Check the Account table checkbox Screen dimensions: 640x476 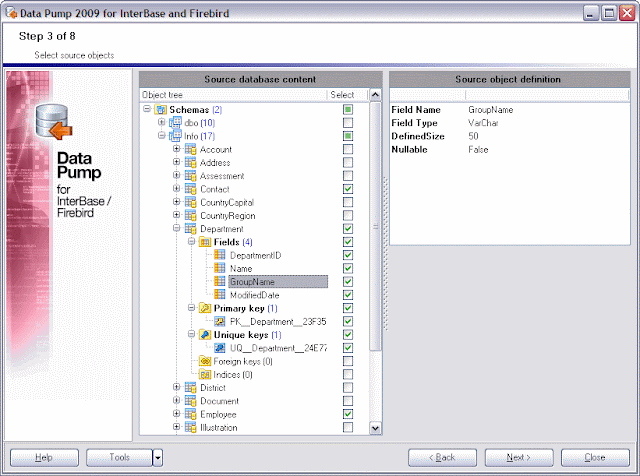tap(348, 149)
